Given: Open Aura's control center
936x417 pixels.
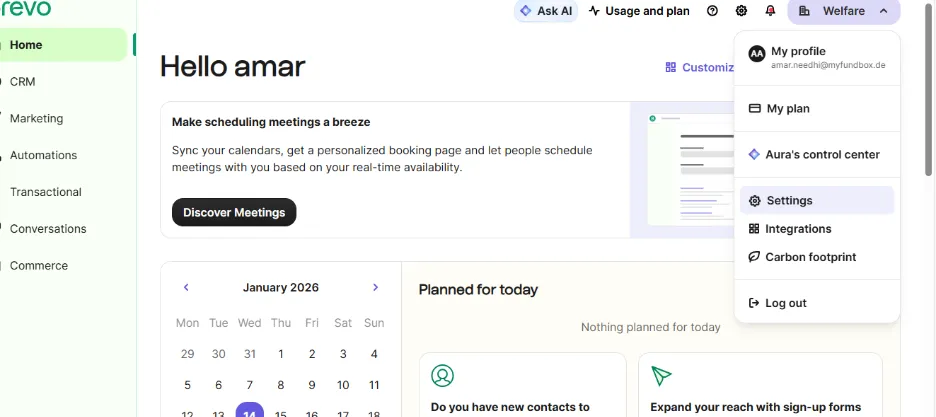Looking at the screenshot, I should (x=817, y=155).
